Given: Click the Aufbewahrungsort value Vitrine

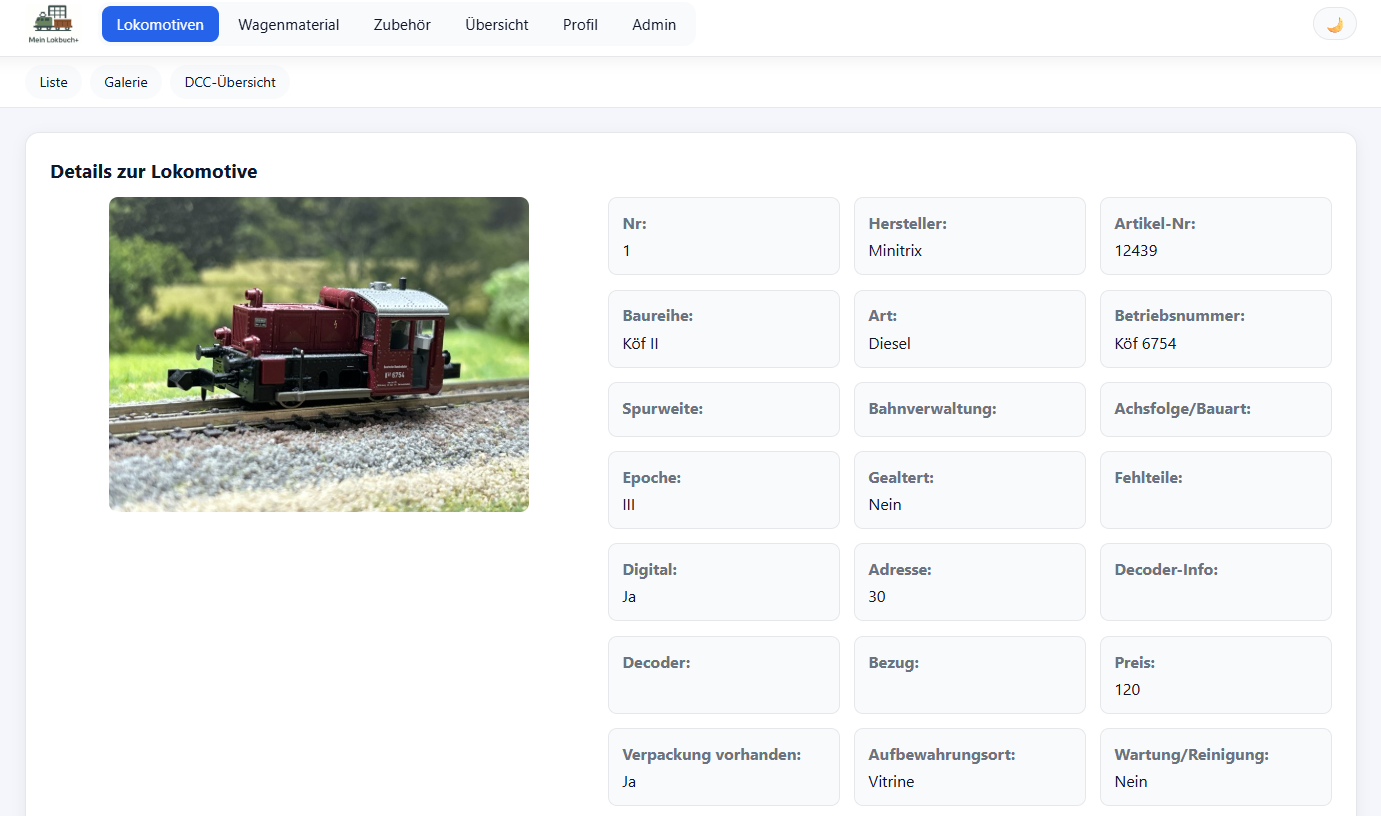Looking at the screenshot, I should pyautogui.click(x=891, y=781).
